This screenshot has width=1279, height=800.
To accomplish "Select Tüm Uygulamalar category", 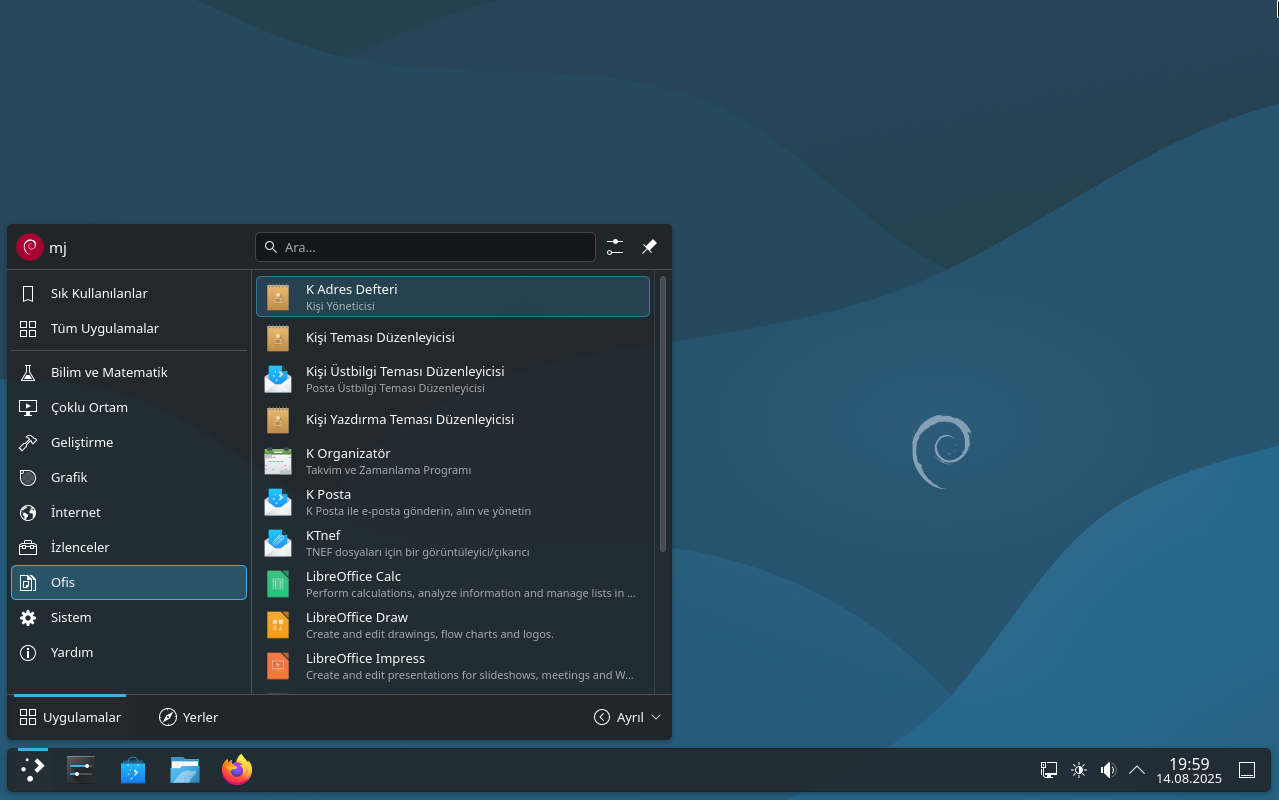I will 129,329.
